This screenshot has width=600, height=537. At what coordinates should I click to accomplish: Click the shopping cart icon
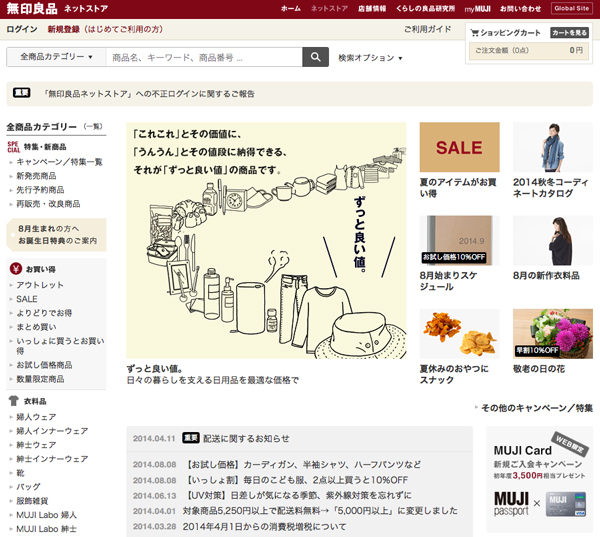[x=474, y=33]
